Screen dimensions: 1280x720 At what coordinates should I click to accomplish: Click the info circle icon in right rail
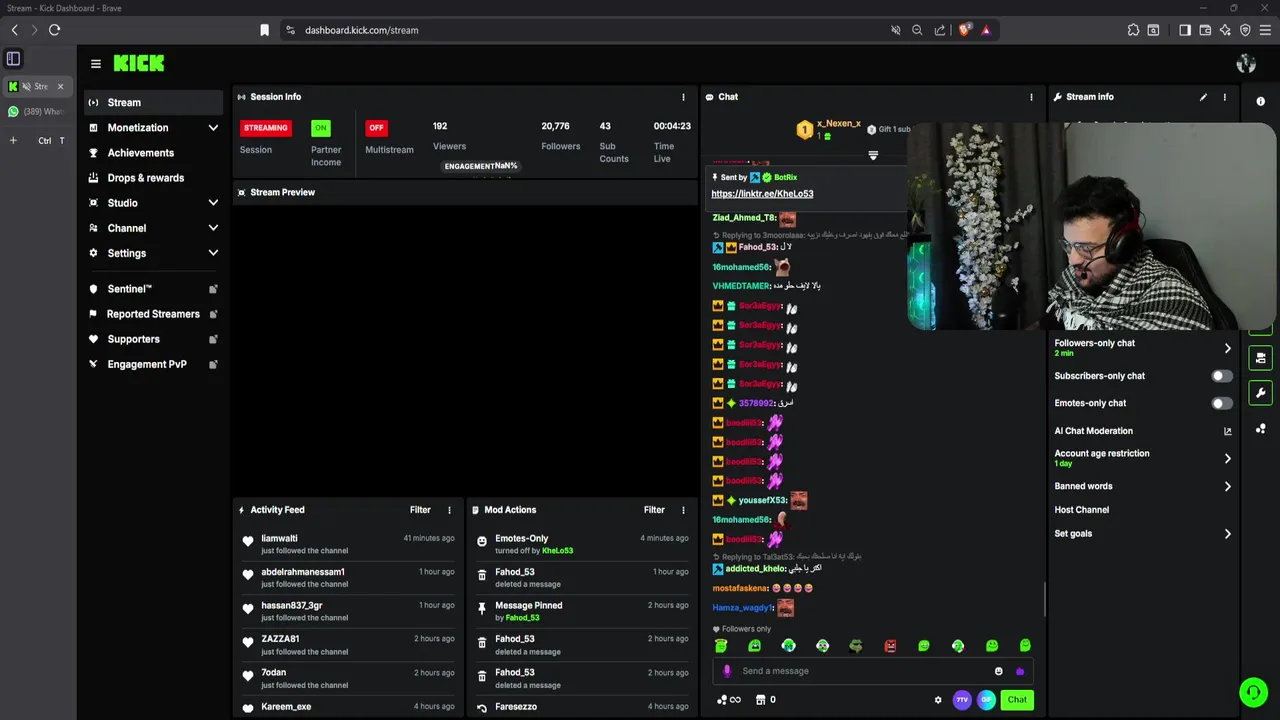point(1260,101)
